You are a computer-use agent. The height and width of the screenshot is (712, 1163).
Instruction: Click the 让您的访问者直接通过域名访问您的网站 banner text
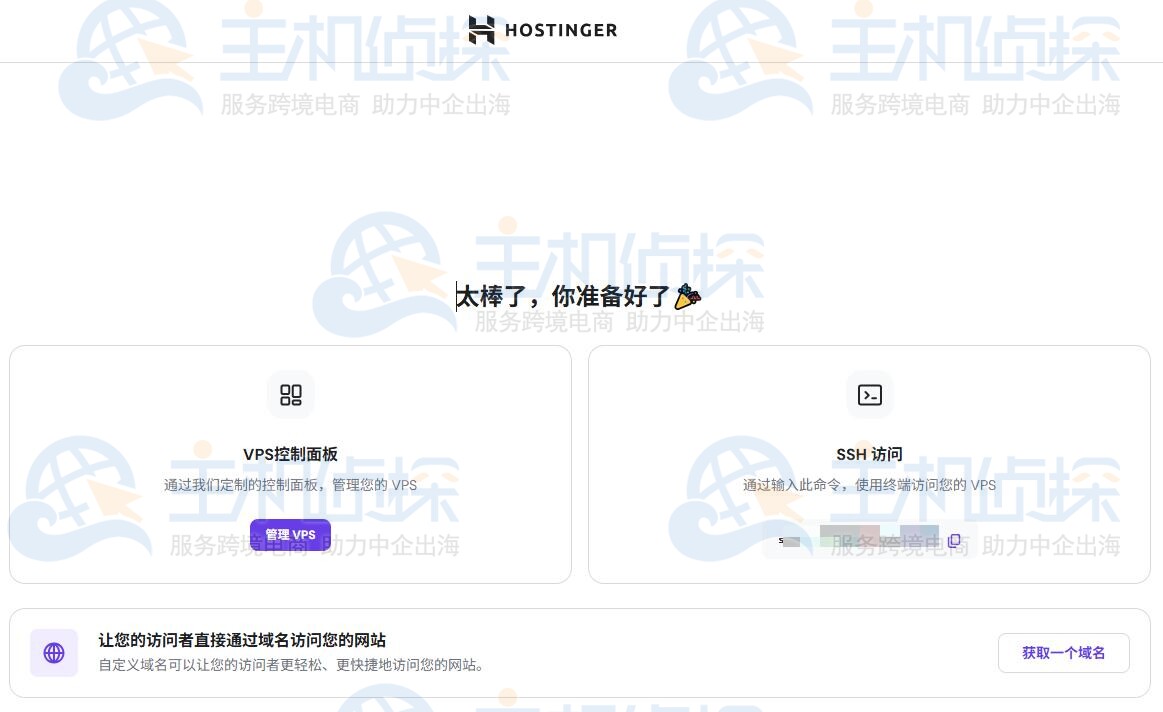[x=243, y=640]
